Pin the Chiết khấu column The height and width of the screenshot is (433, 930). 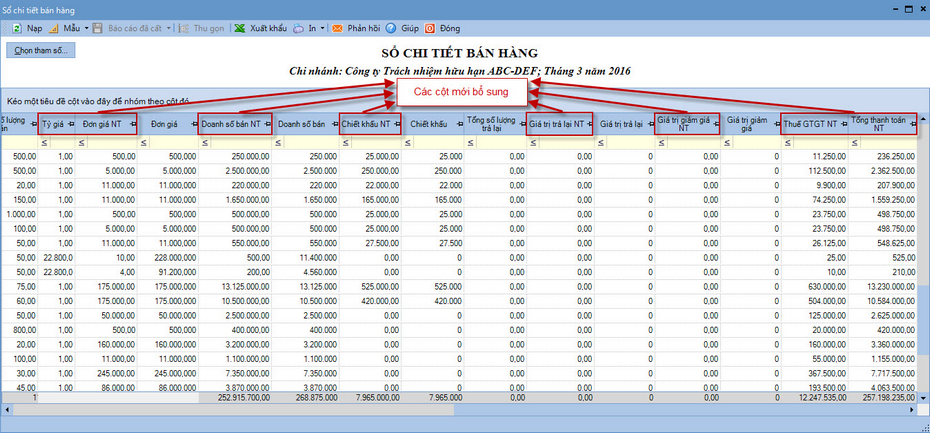(458, 123)
